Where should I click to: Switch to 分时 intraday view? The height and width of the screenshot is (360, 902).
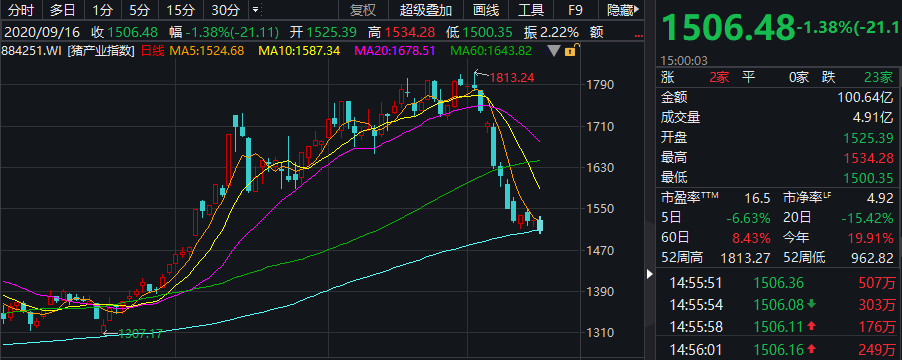(x=21, y=10)
